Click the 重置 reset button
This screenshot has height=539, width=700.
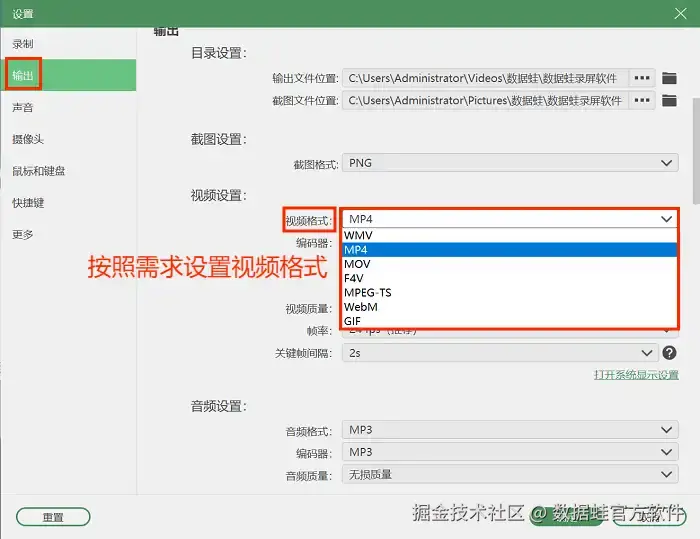tap(53, 517)
